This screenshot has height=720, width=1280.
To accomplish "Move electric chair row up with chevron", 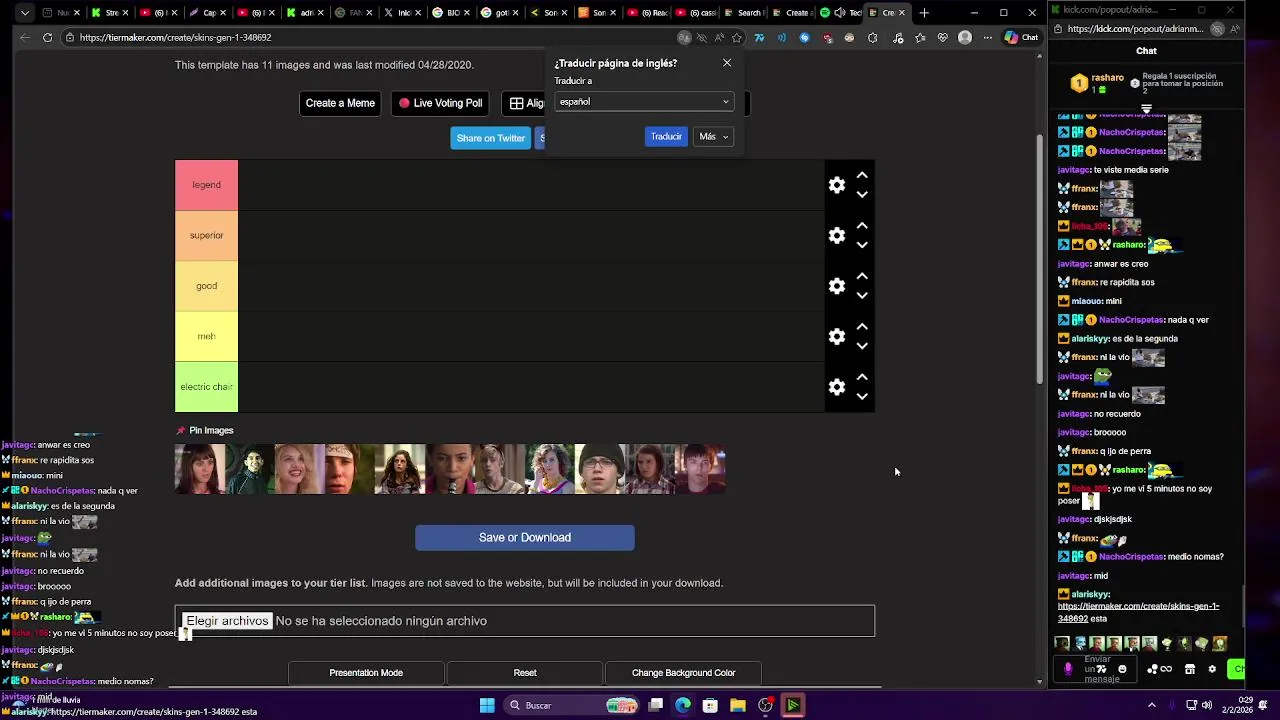I will tap(862, 377).
